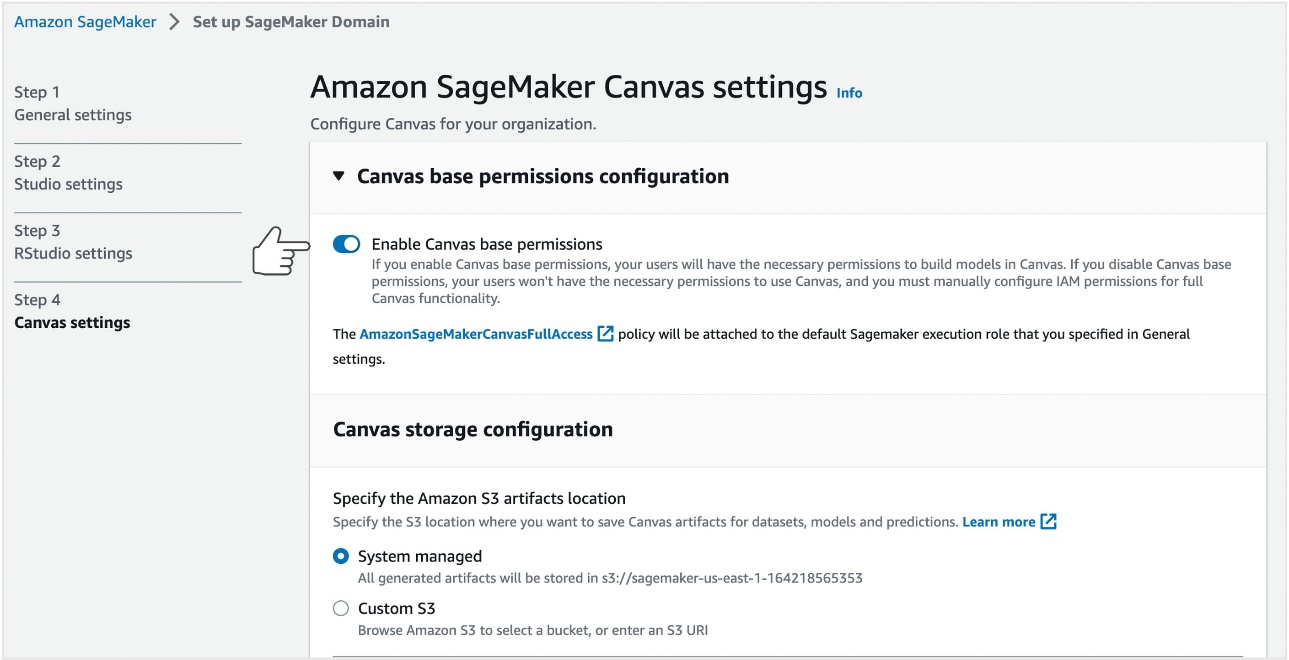The image size is (1289, 660).
Task: Select the System managed radio button
Action: [x=341, y=556]
